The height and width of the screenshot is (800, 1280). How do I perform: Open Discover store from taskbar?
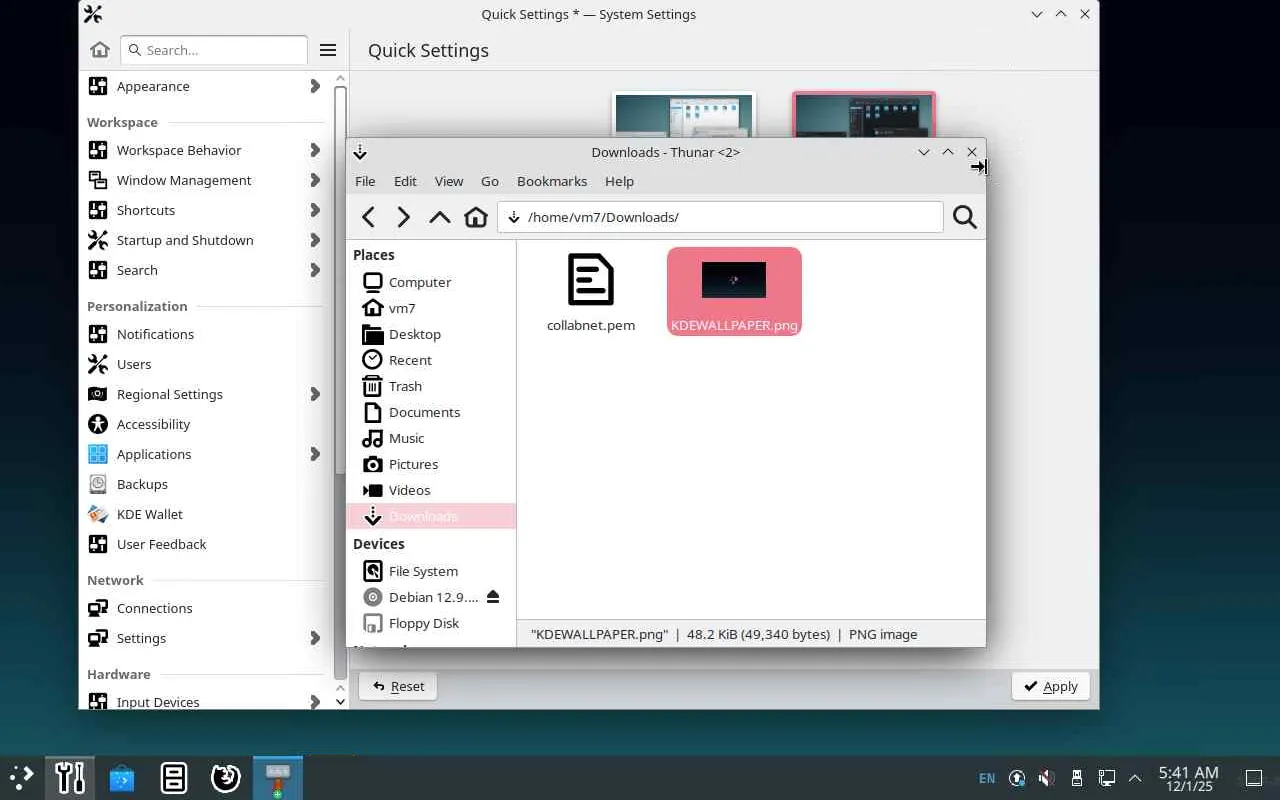pyautogui.click(x=122, y=777)
